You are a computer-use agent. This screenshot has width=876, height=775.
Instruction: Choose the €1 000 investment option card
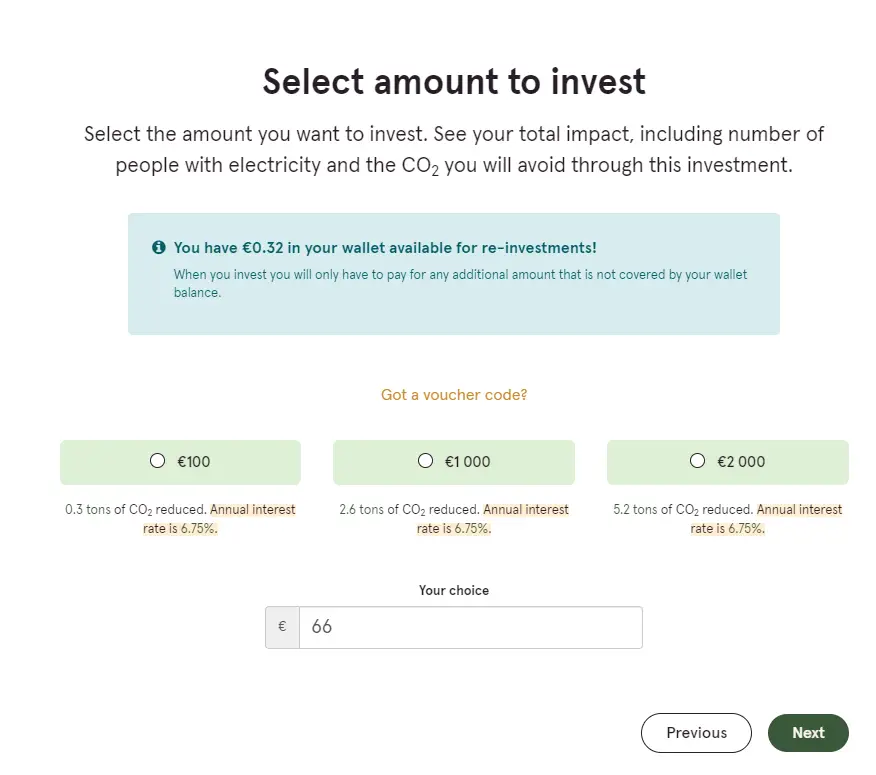454,462
